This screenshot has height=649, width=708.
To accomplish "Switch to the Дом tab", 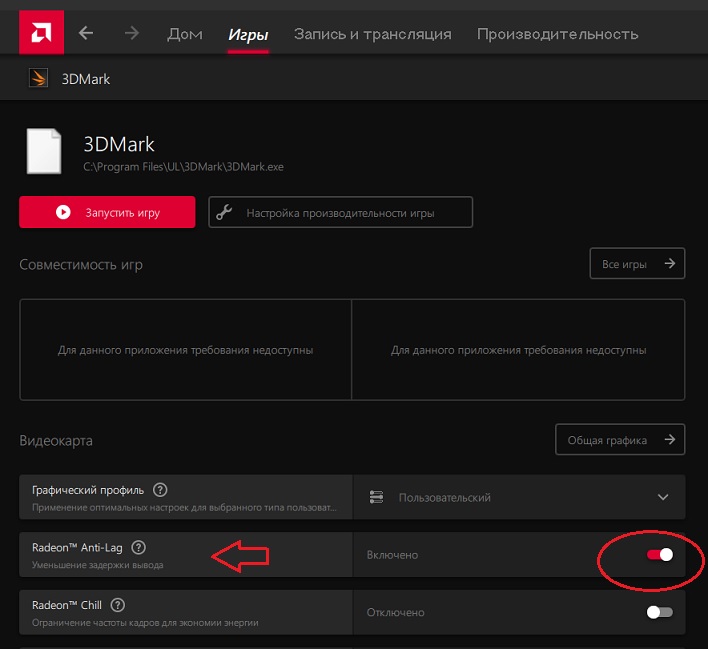I will click(185, 34).
